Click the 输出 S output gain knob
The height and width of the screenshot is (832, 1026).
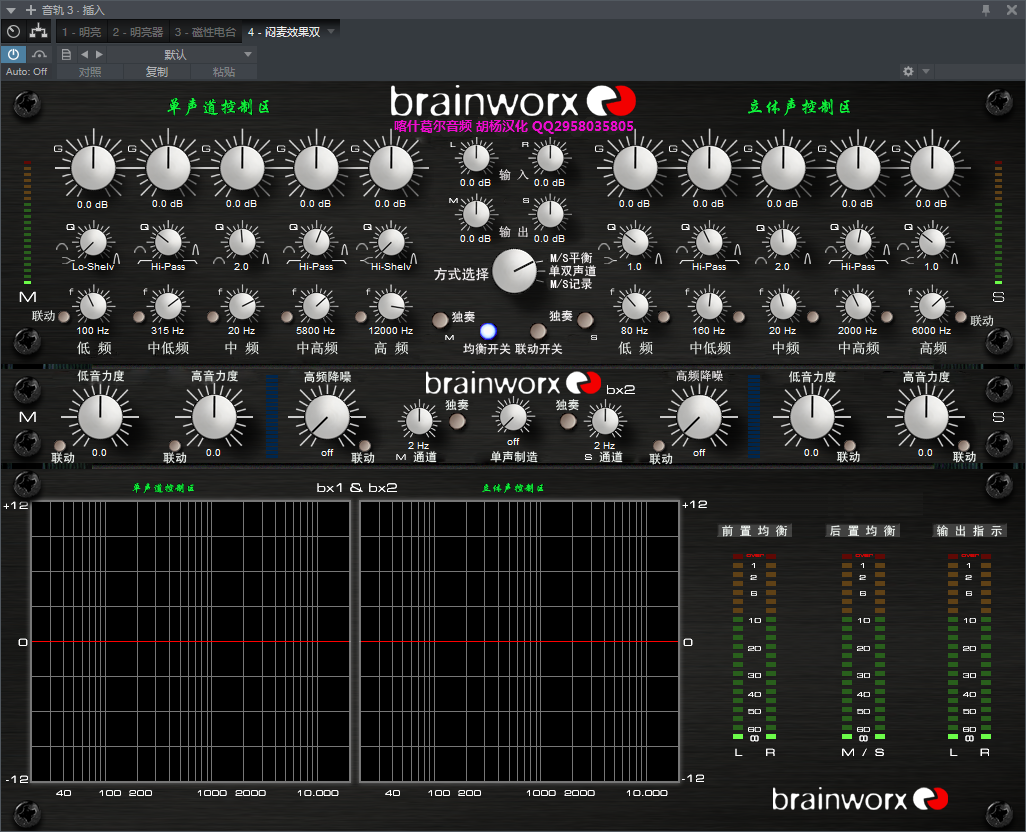point(550,214)
